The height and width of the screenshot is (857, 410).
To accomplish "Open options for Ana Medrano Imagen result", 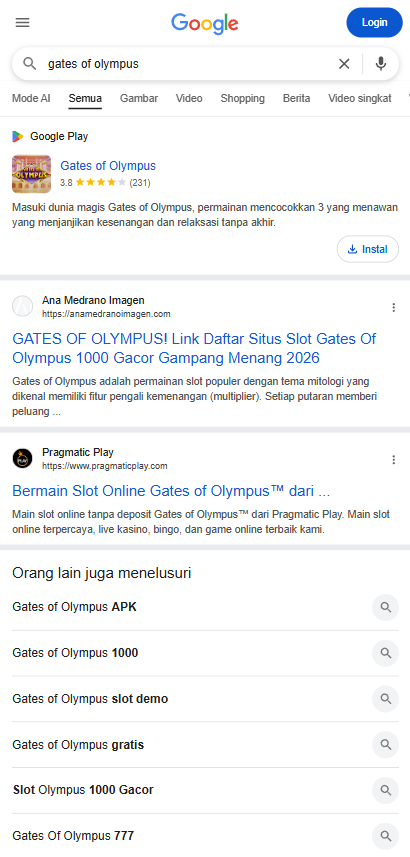I will tap(394, 308).
